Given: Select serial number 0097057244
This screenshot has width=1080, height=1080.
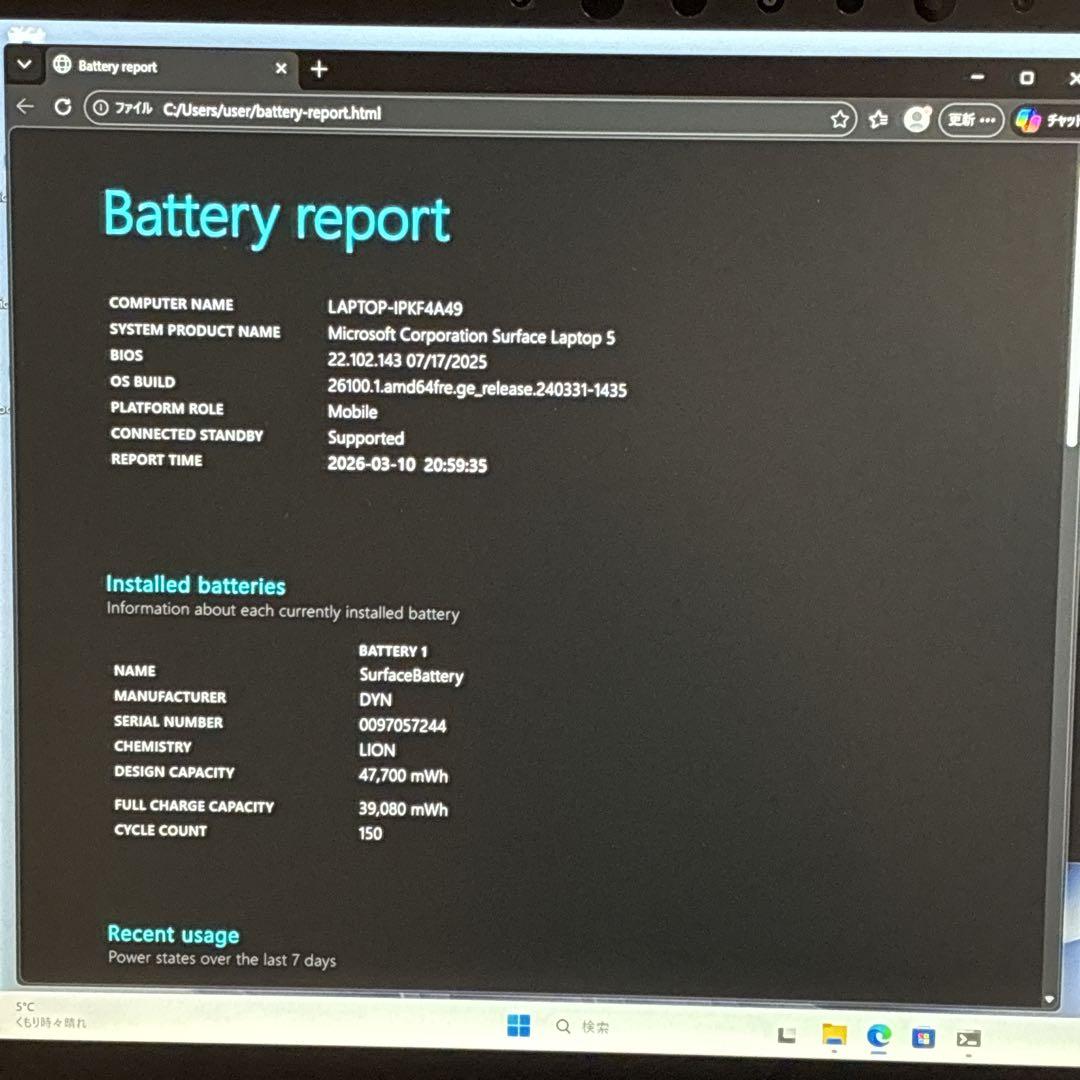Looking at the screenshot, I should 402,725.
